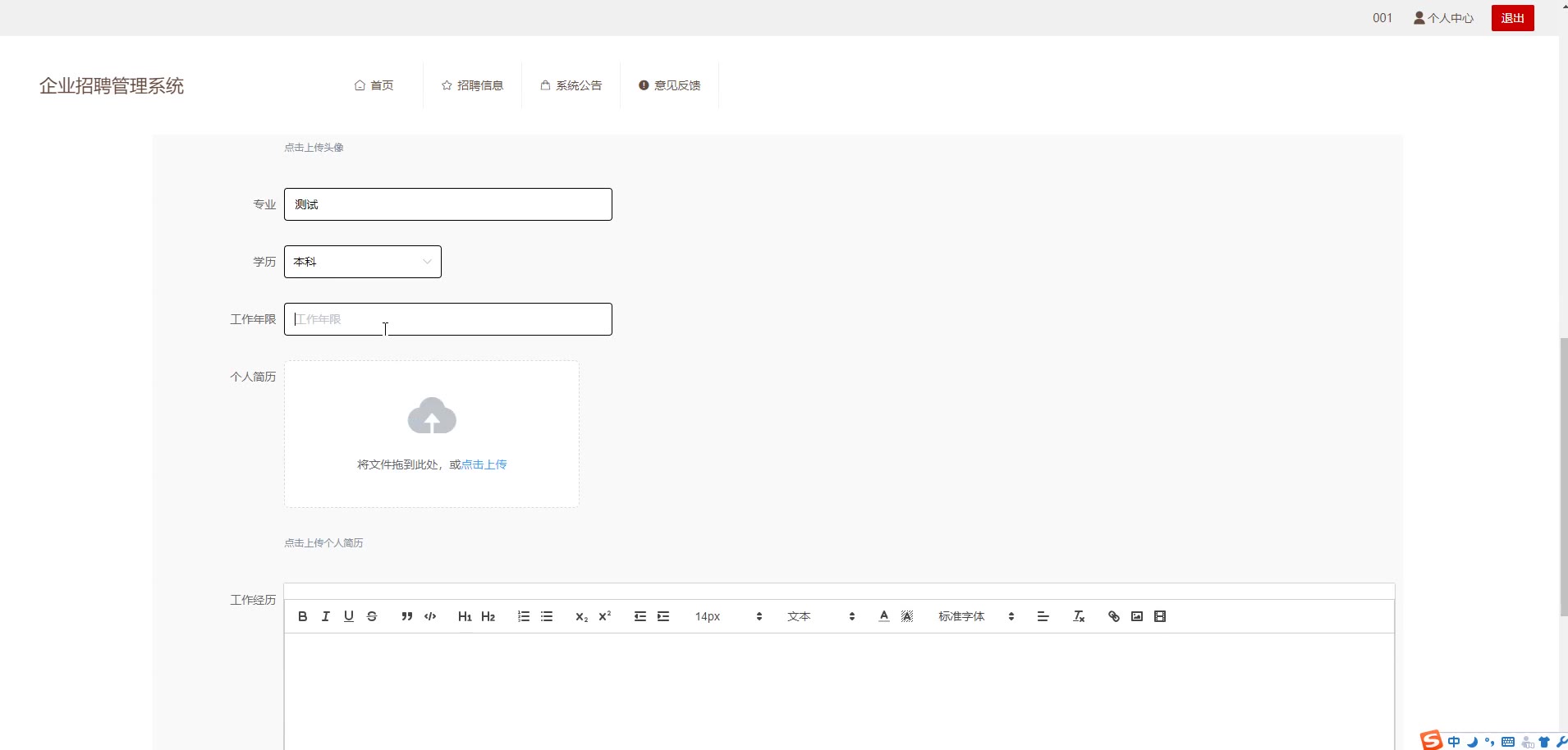Focus the 专业 input field

click(x=448, y=204)
